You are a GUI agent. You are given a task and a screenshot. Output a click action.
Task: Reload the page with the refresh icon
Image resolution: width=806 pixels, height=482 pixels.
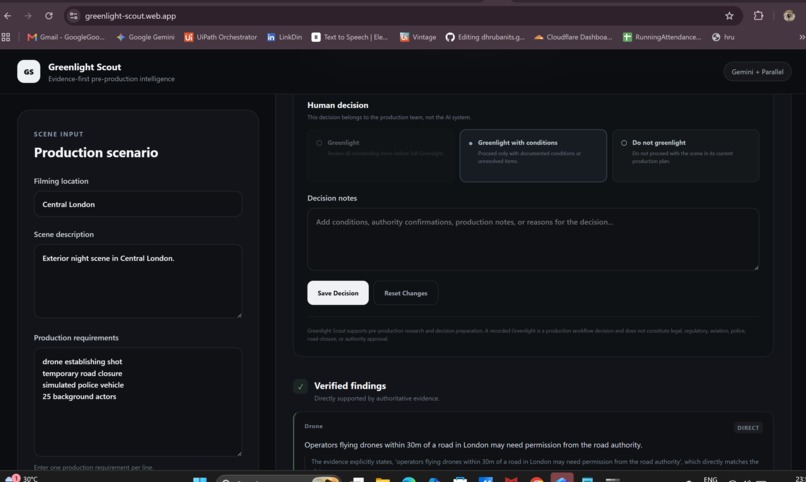(x=49, y=16)
